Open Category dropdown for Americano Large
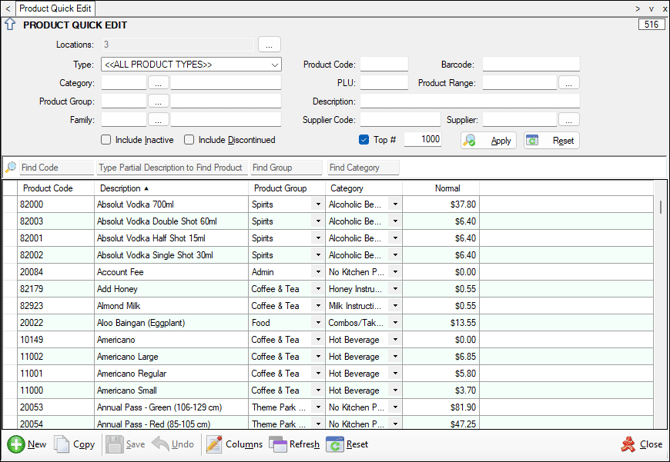The height and width of the screenshot is (462, 670). (x=395, y=356)
